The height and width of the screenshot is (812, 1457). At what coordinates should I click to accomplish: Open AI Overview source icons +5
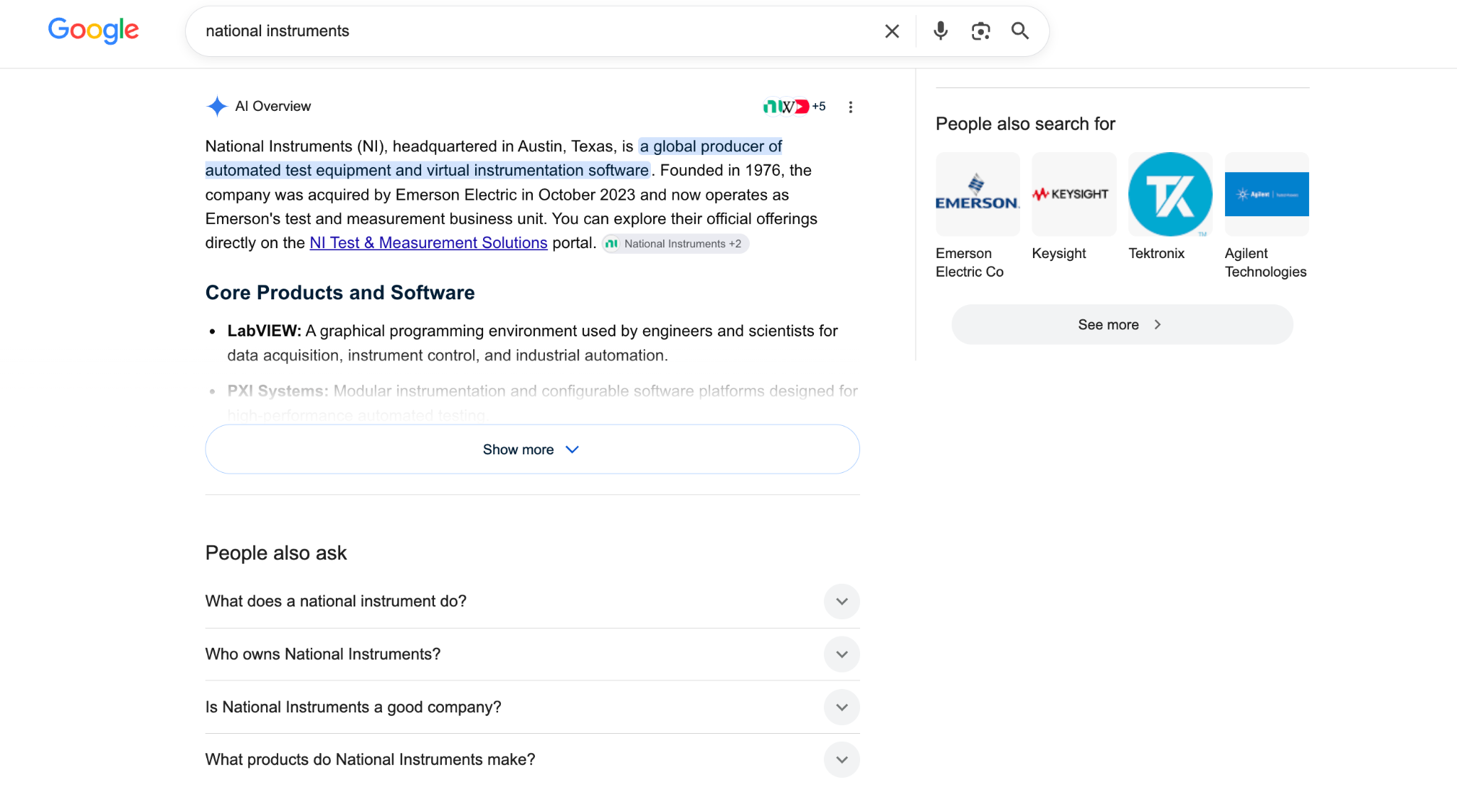click(x=794, y=107)
